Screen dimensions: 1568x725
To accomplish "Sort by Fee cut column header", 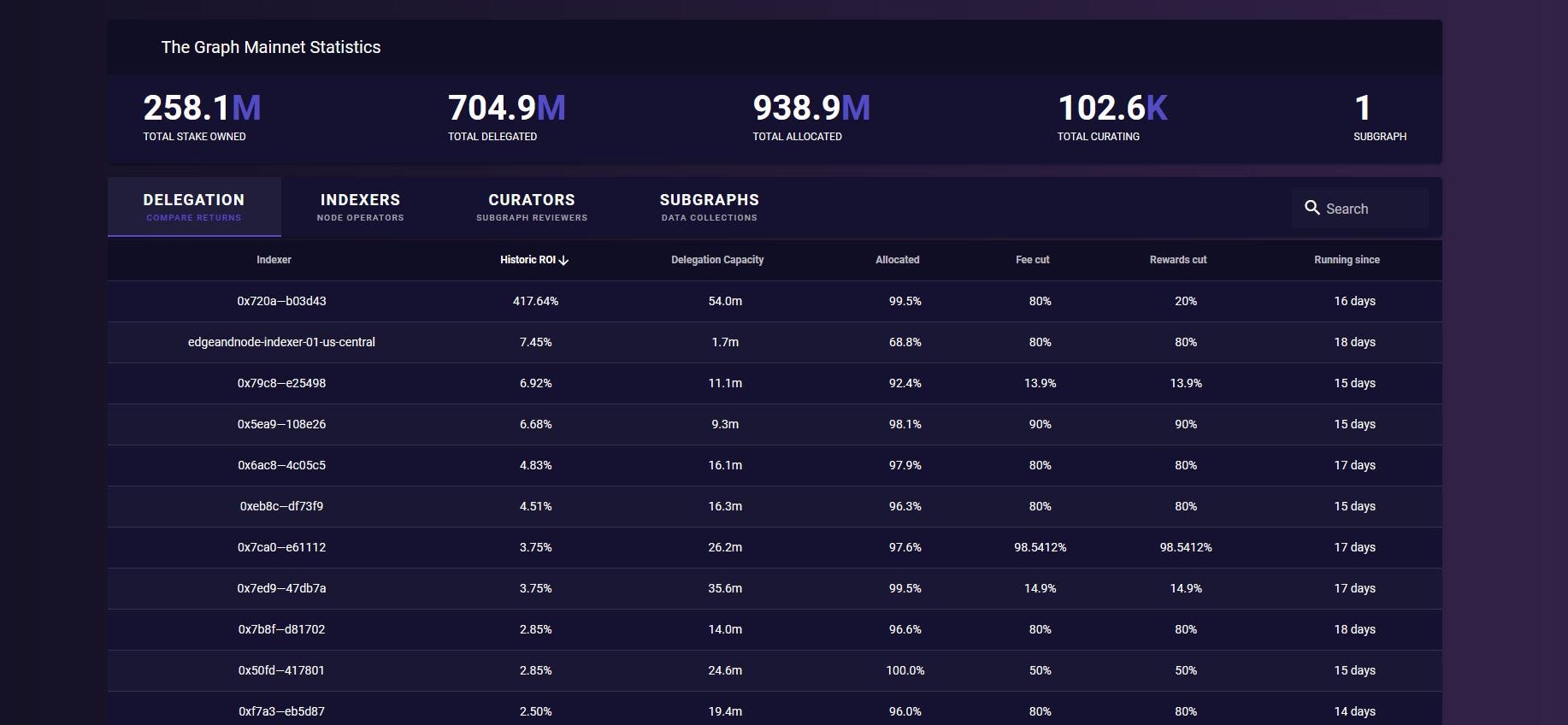I will [x=1033, y=260].
